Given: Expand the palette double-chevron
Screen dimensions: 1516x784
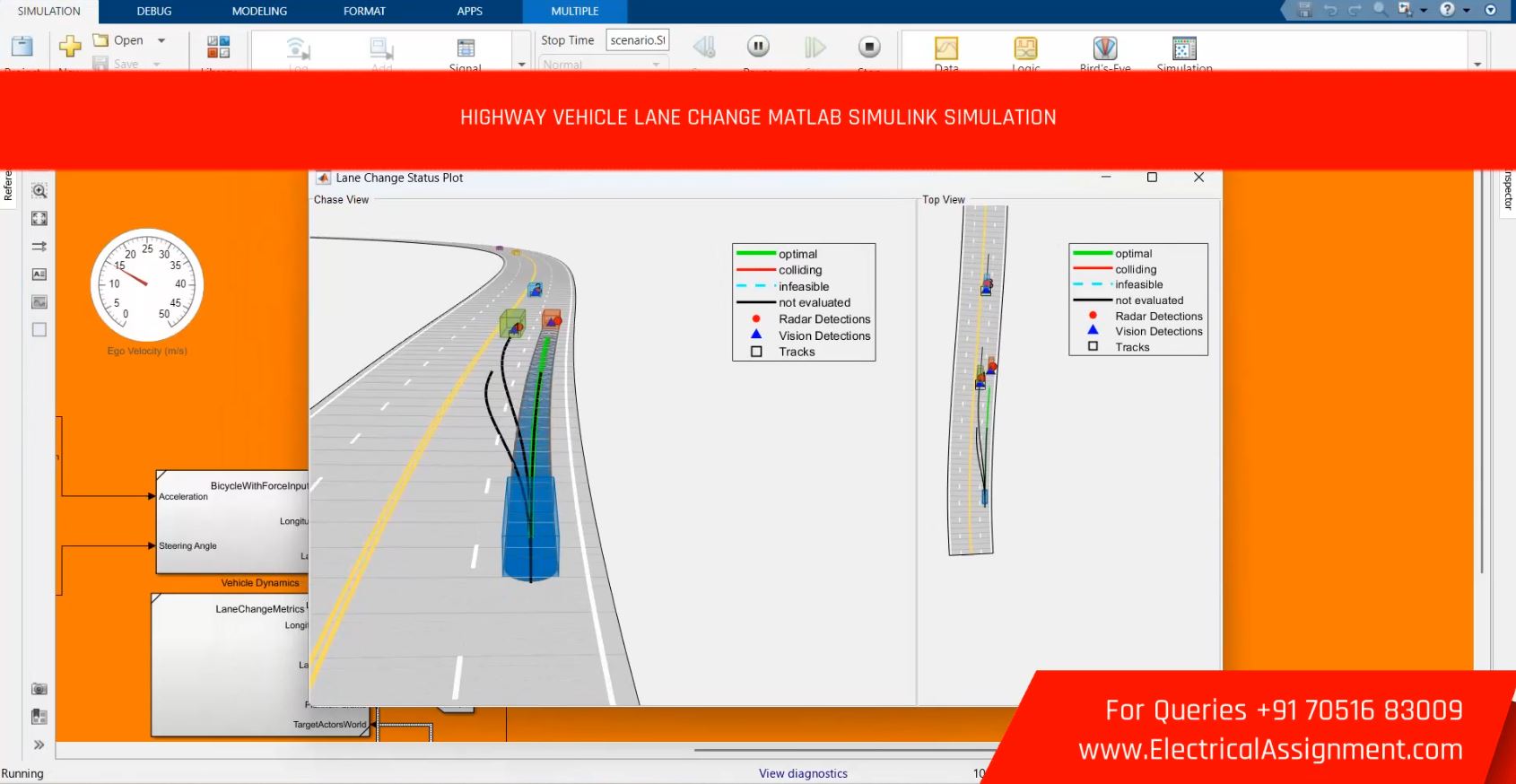Looking at the screenshot, I should (39, 745).
